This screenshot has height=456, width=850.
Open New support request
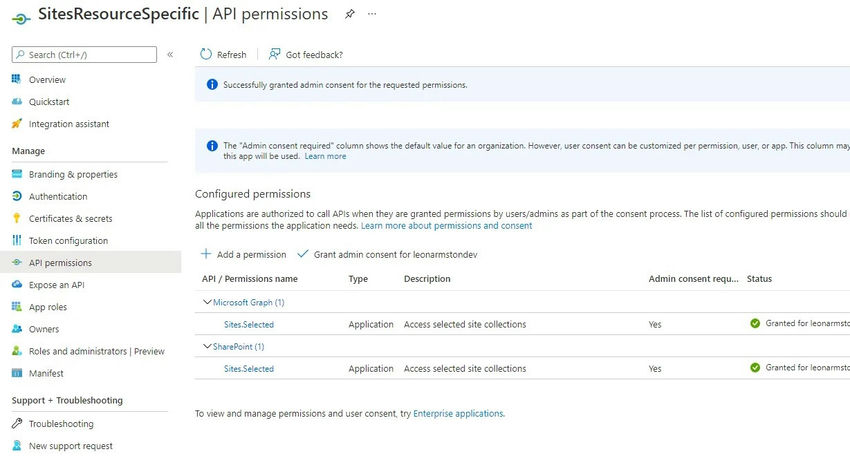70,446
